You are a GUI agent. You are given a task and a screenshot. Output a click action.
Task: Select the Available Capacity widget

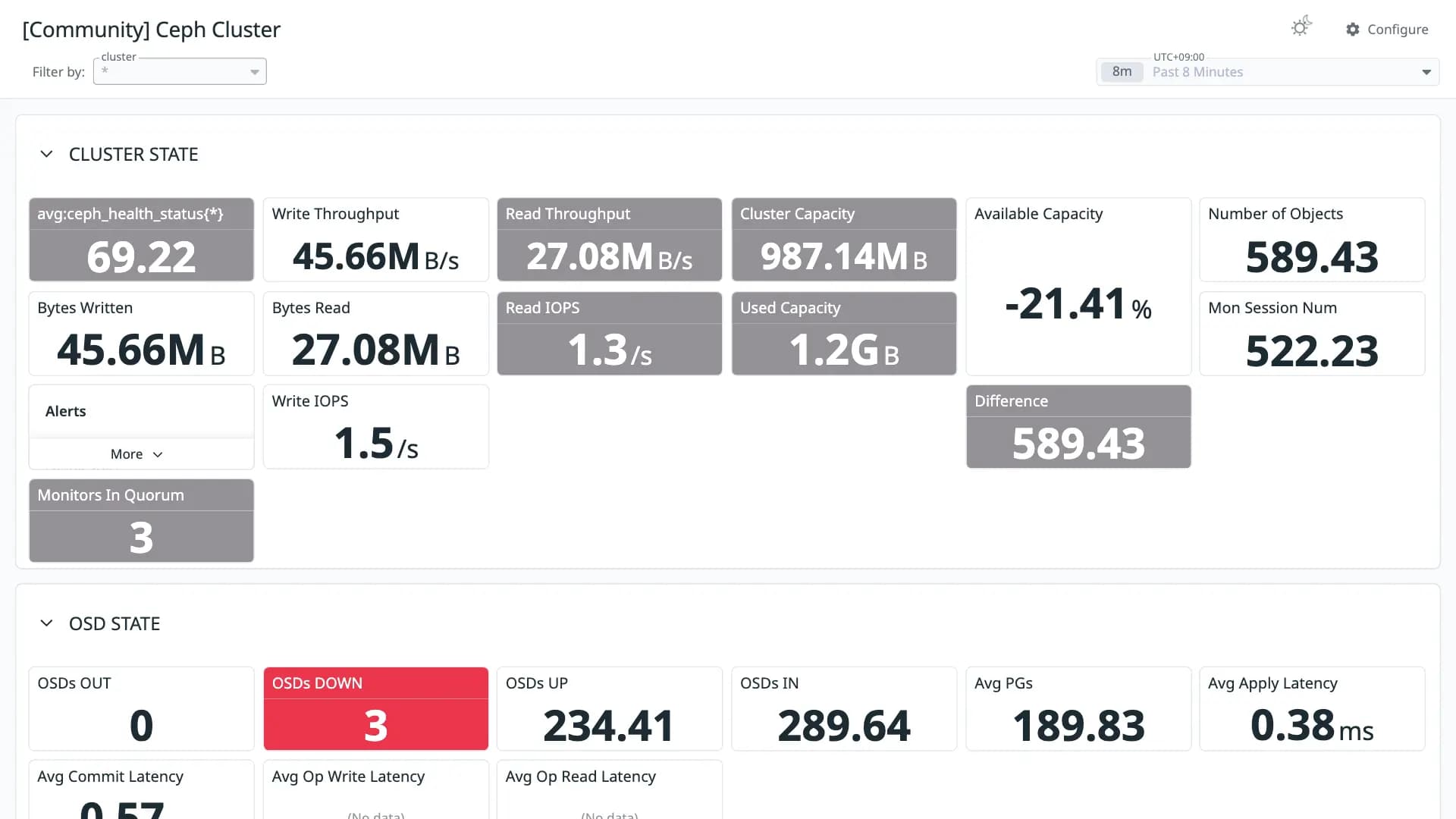point(1078,287)
